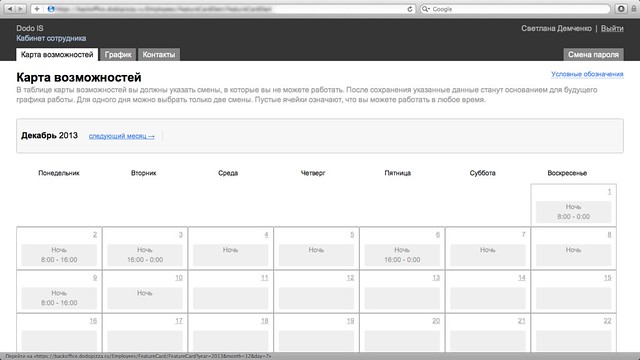The image size is (640, 360).
Task: Select the Карта возможностей tab
Action: 57,55
